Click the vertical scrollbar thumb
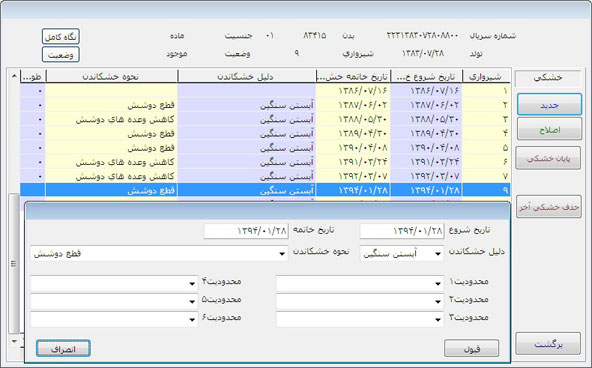This screenshot has width=592, height=368. (14, 263)
